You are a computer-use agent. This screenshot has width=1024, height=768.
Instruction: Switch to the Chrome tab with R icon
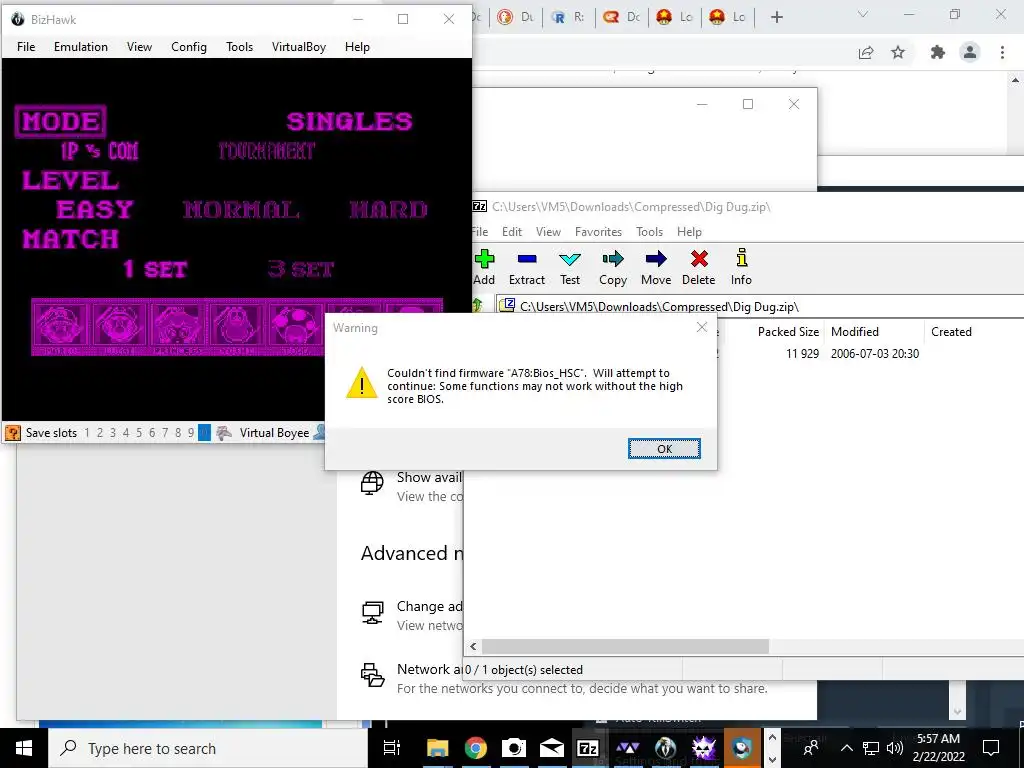tap(568, 17)
